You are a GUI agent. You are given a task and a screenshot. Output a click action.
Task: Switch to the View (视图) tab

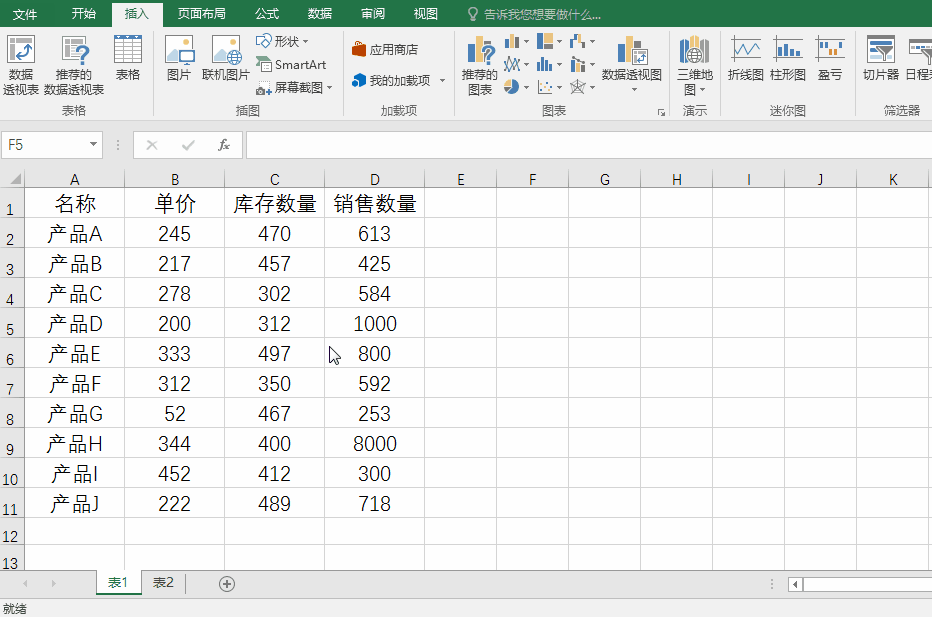point(426,14)
